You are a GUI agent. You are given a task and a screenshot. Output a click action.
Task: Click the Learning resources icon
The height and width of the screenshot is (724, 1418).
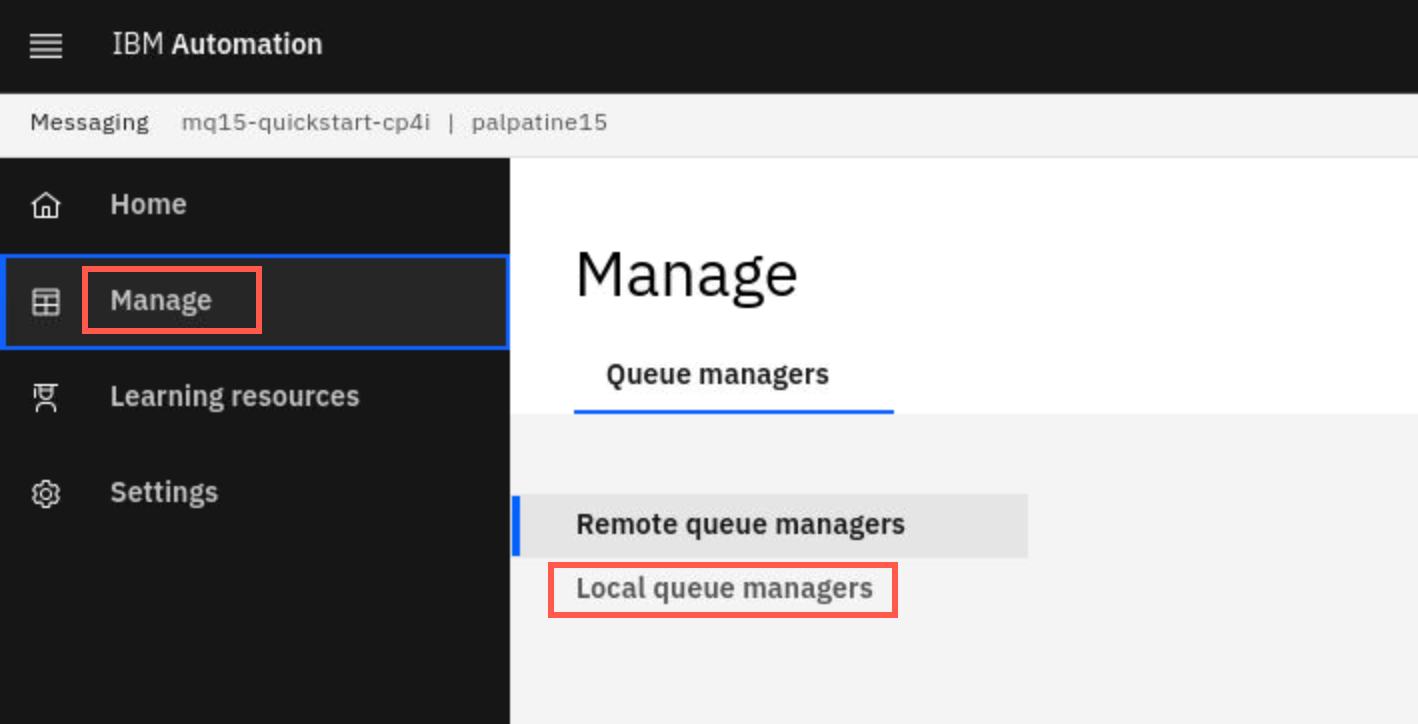point(46,397)
